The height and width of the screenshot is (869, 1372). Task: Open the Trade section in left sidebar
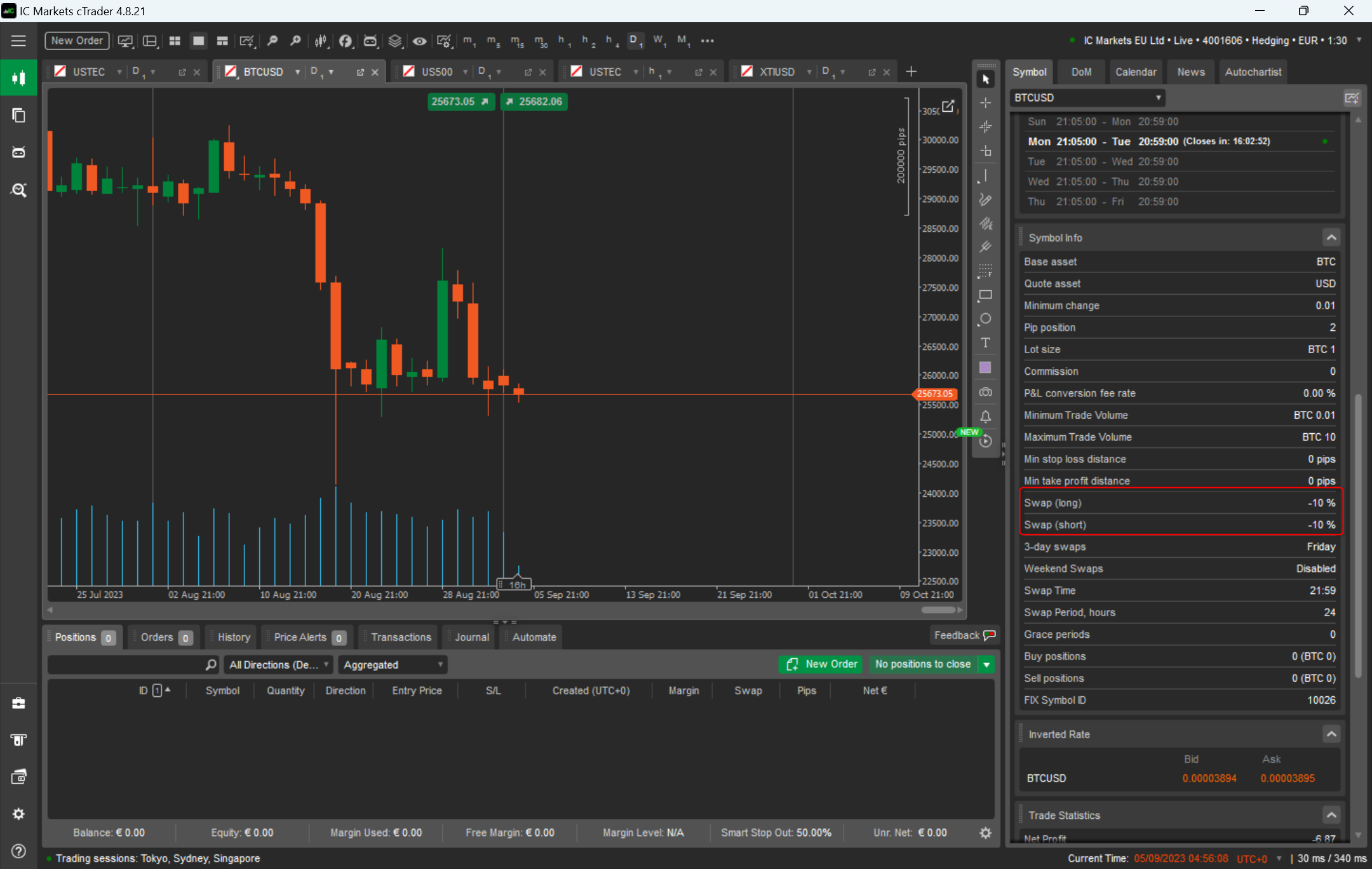(18, 78)
